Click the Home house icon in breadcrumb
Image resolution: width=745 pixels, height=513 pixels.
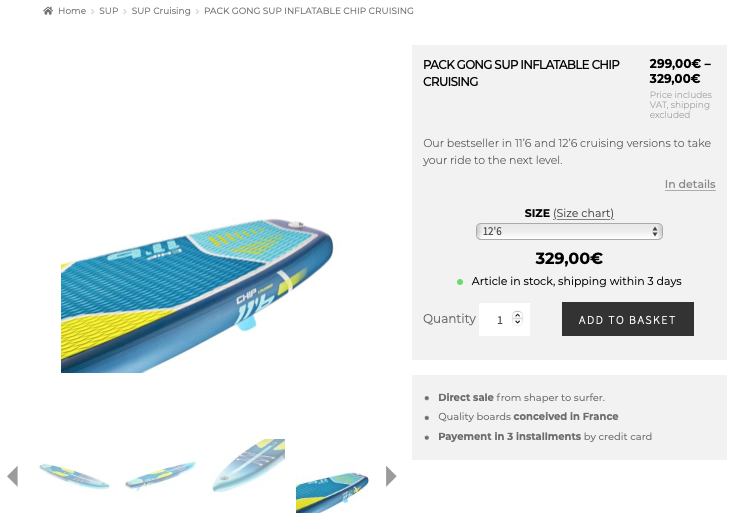tap(48, 11)
